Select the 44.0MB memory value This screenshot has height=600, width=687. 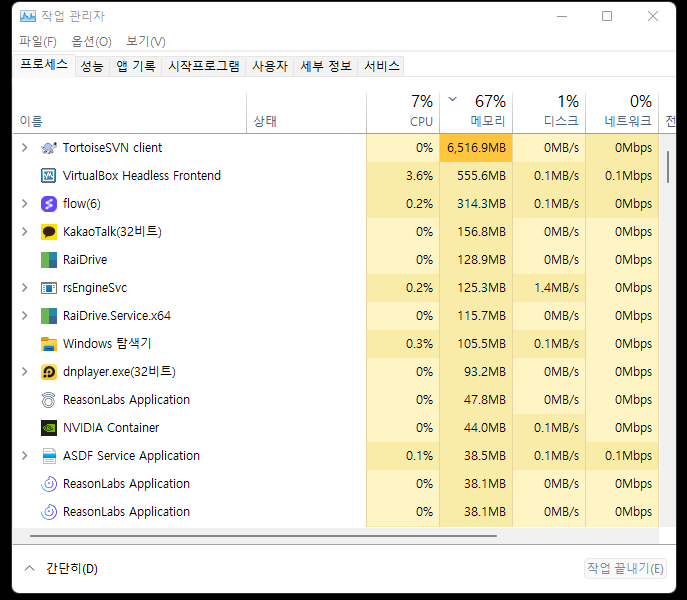(485, 428)
